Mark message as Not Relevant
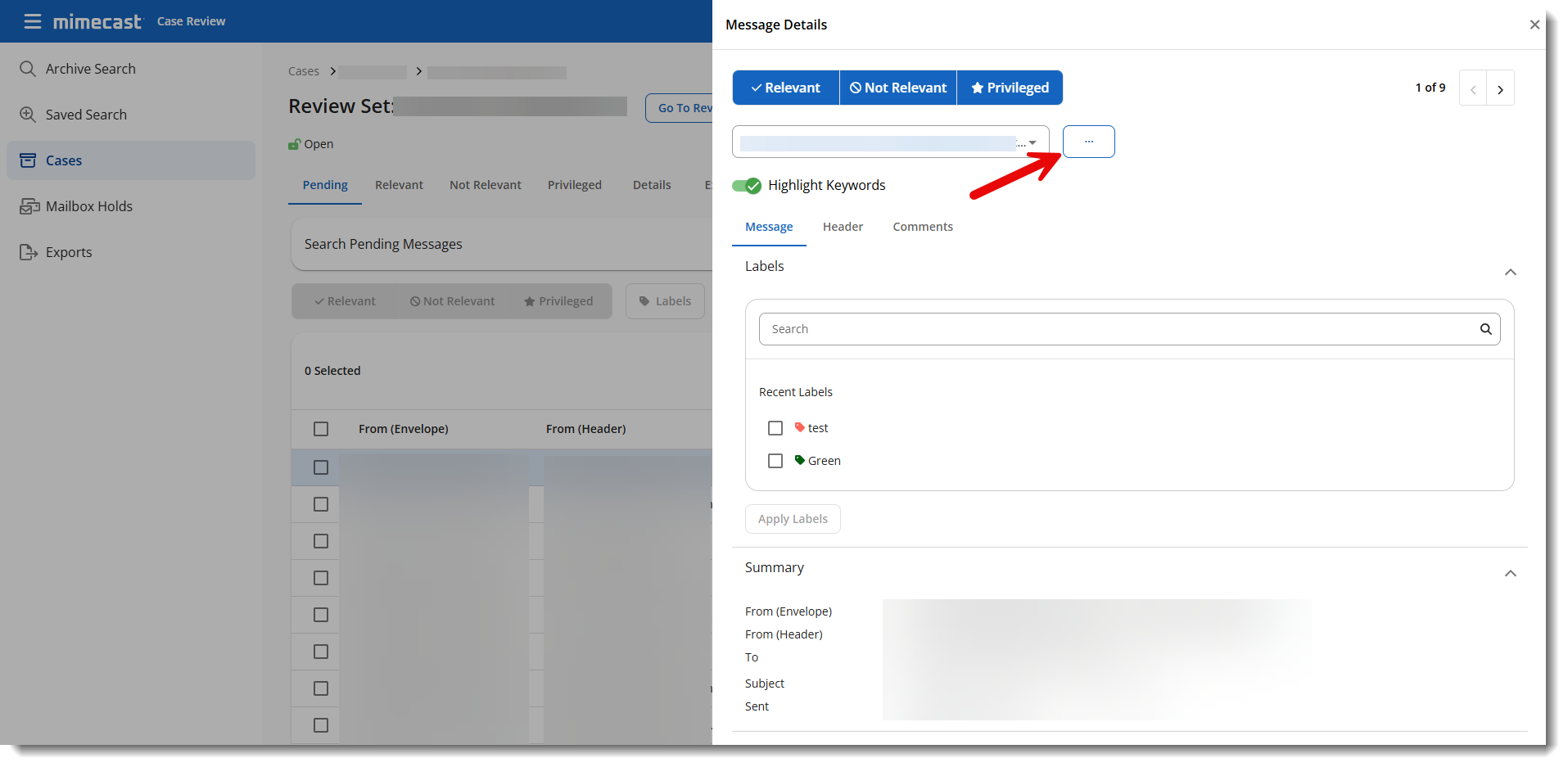Viewport: 1568px width, 767px height. 897,88
